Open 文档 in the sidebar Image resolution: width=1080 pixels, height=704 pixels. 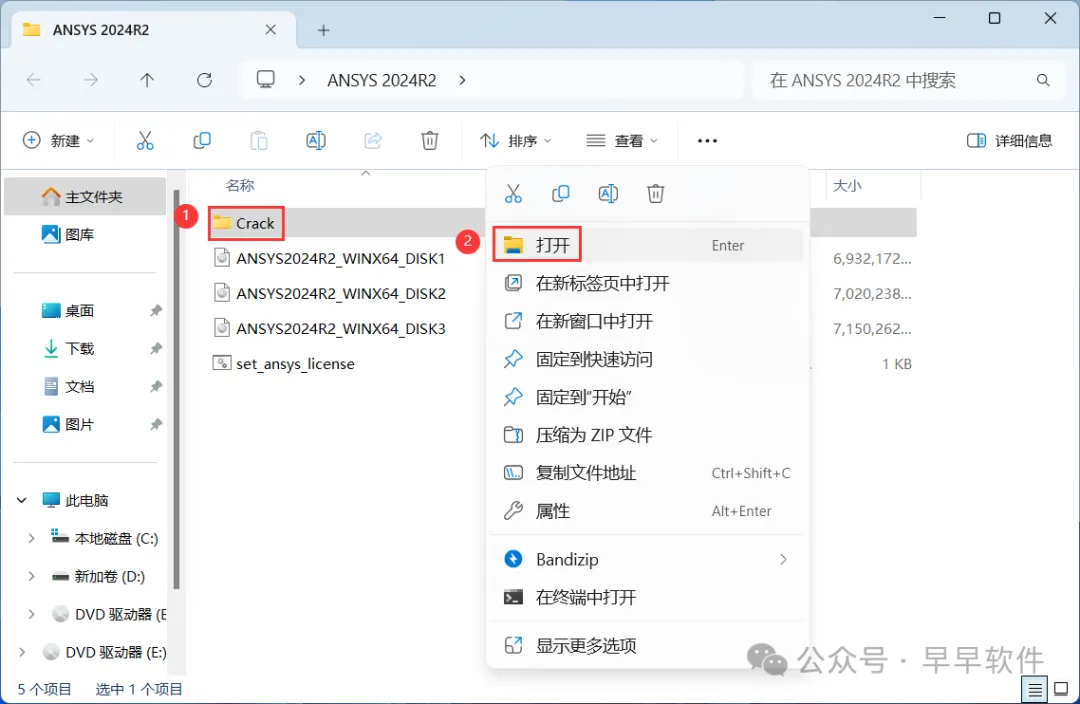point(85,386)
